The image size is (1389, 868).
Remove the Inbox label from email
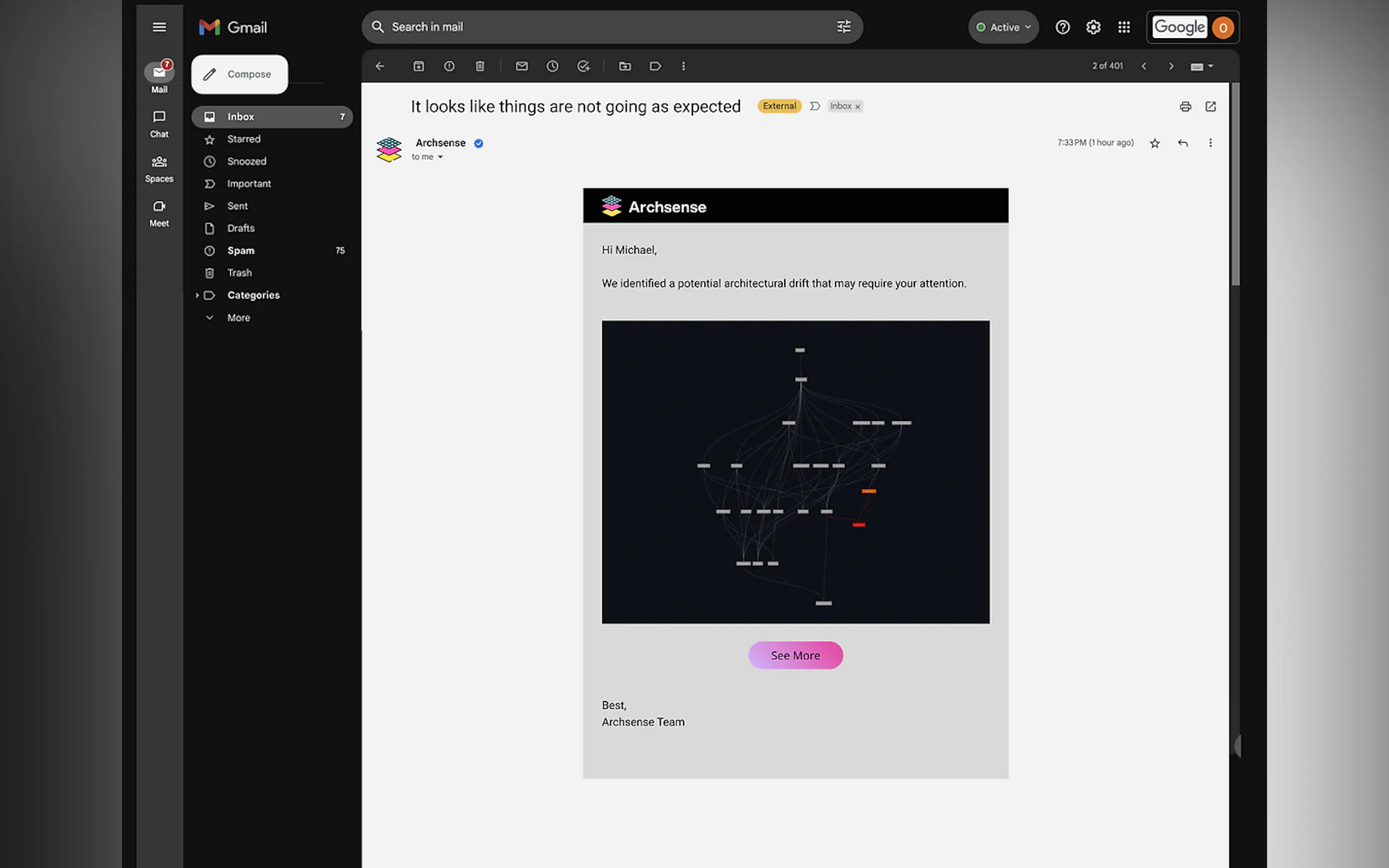point(858,107)
